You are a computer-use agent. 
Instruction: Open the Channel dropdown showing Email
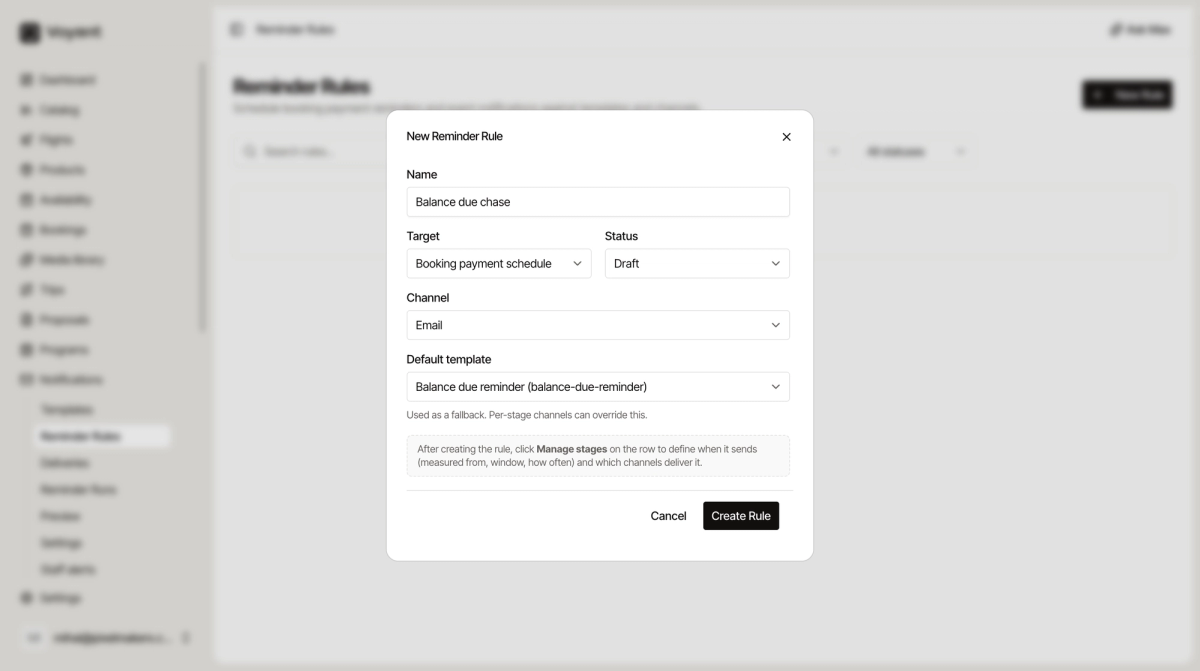tap(598, 325)
